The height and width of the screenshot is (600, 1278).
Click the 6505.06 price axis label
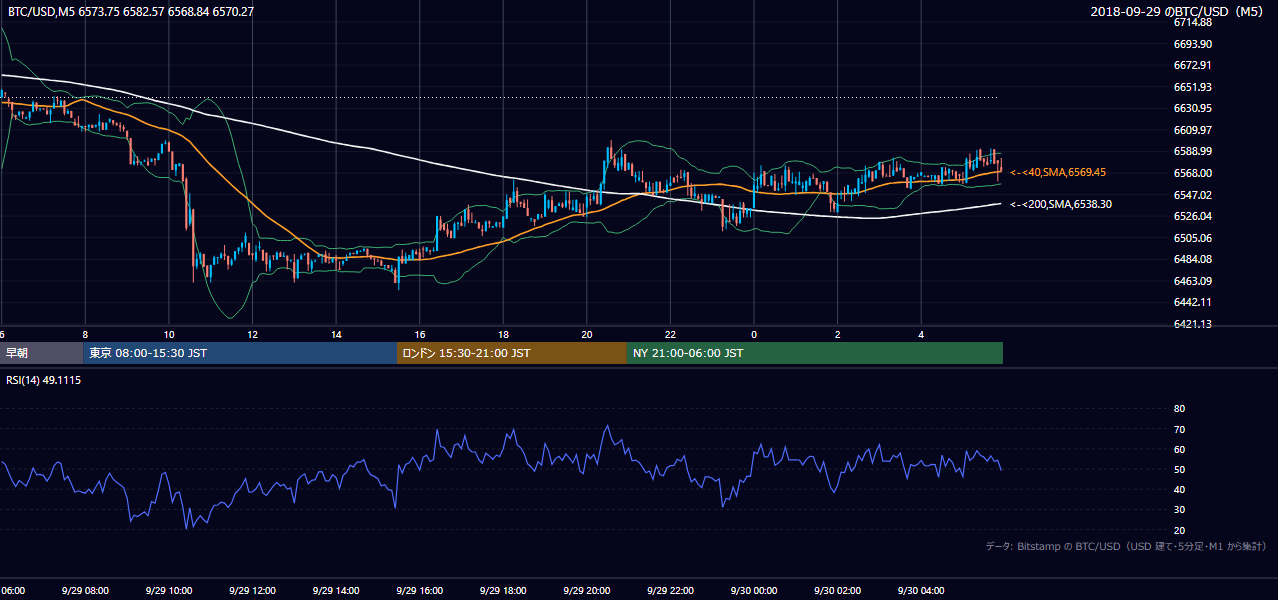(1193, 238)
